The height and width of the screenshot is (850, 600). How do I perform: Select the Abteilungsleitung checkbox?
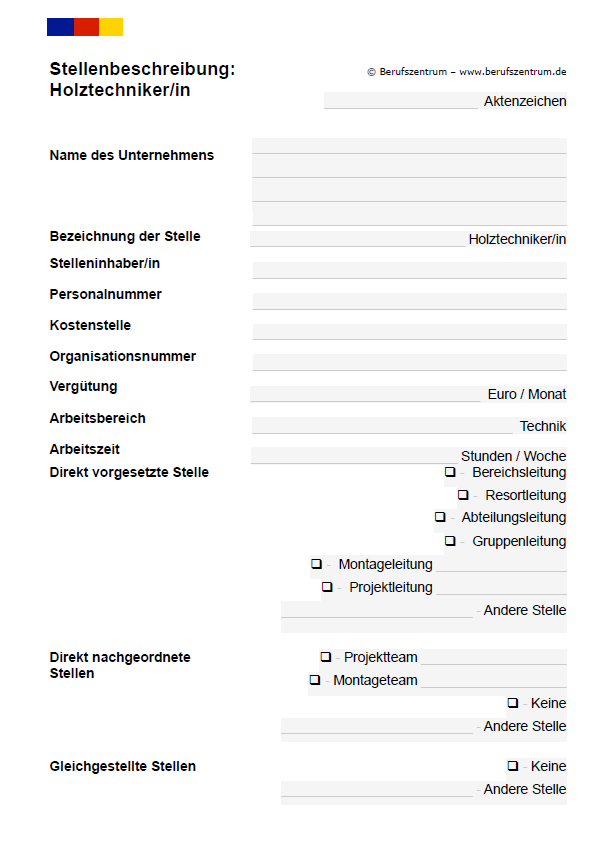point(440,517)
